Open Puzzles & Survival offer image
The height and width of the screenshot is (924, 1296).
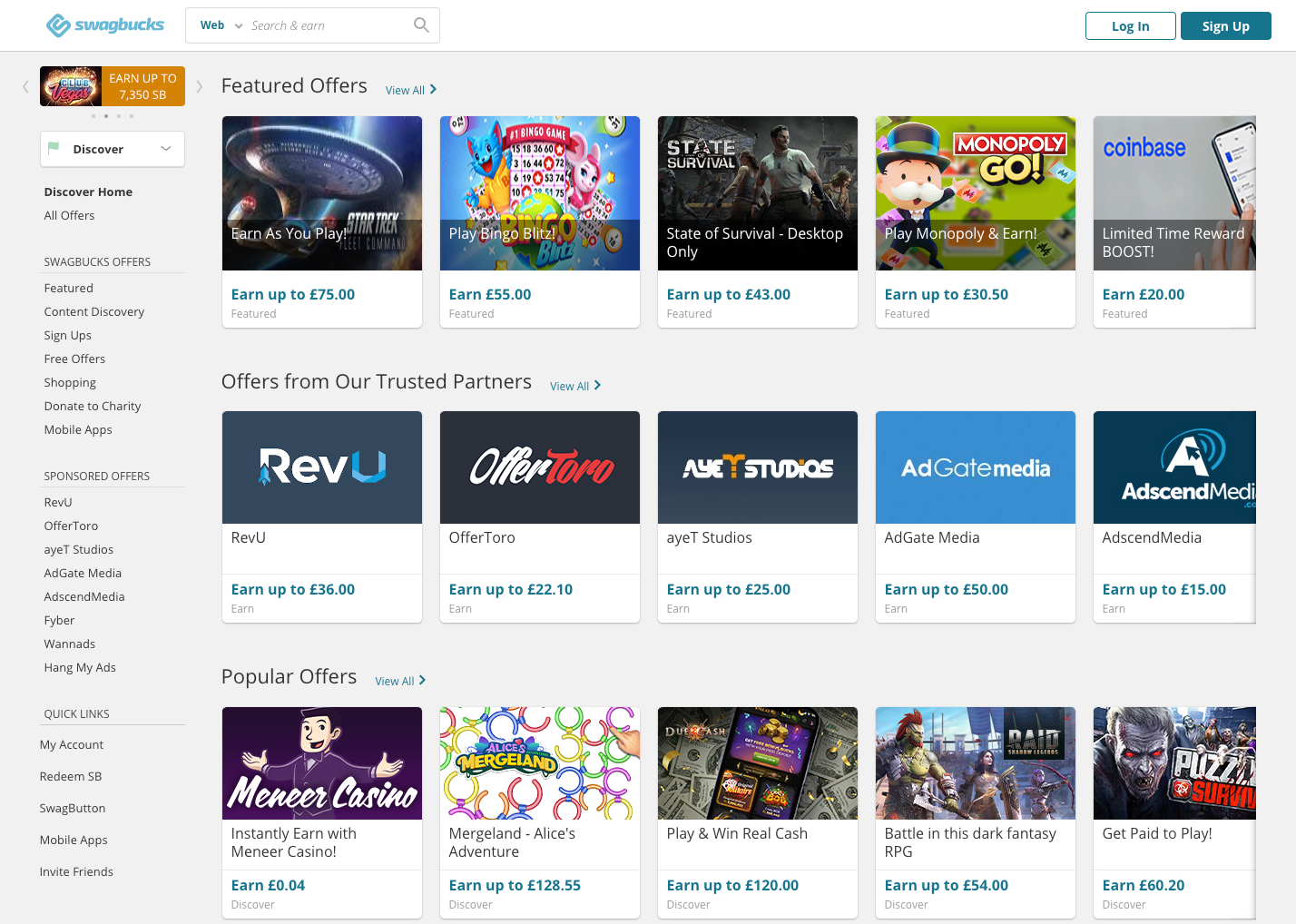[1174, 763]
